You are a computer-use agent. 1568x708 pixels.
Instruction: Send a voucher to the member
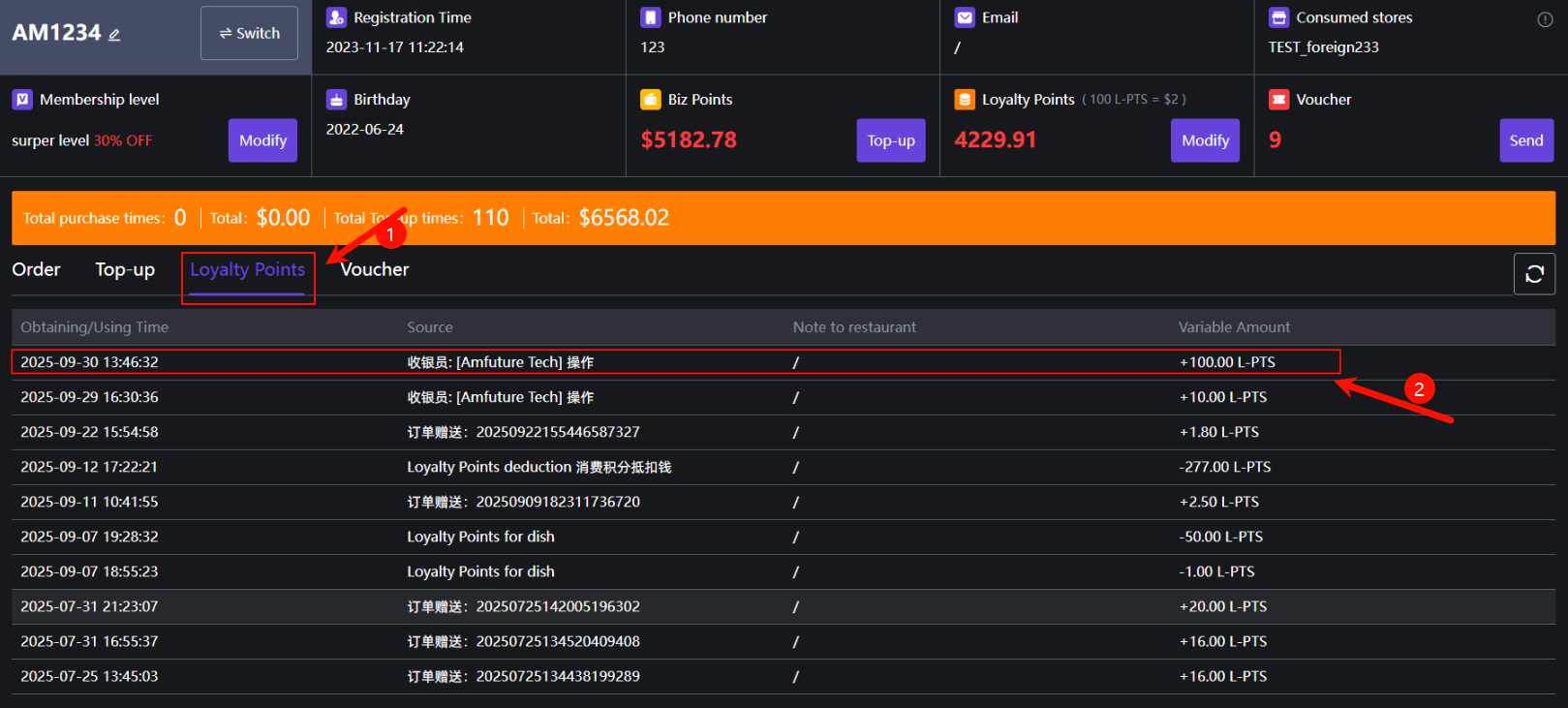1526,140
